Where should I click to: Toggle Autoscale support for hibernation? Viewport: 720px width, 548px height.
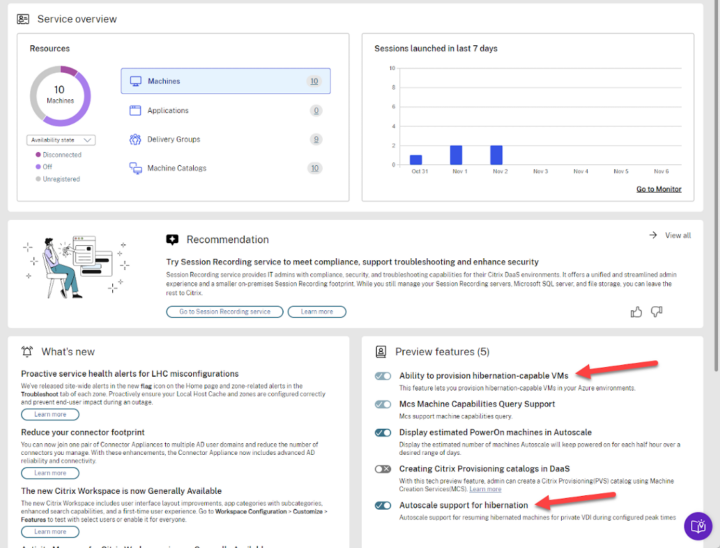click(383, 505)
